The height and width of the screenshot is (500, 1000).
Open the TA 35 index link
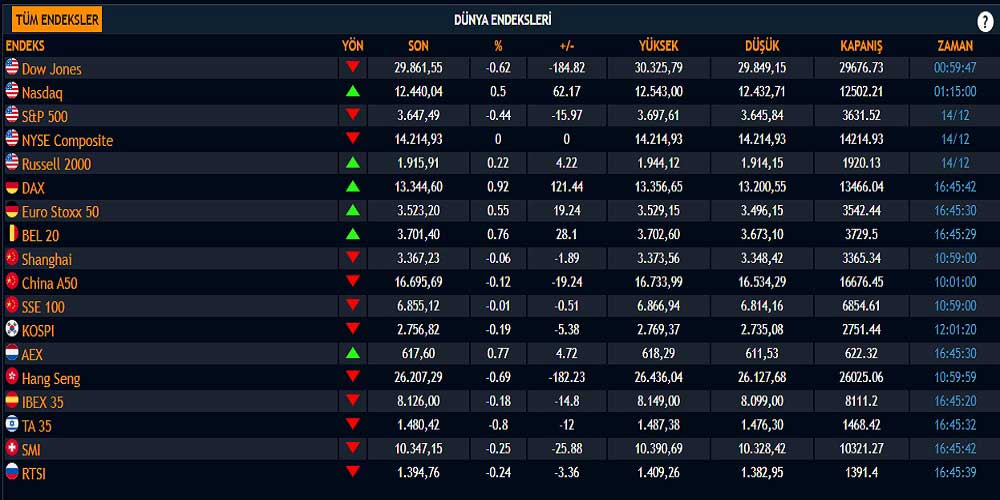pyautogui.click(x=36, y=426)
